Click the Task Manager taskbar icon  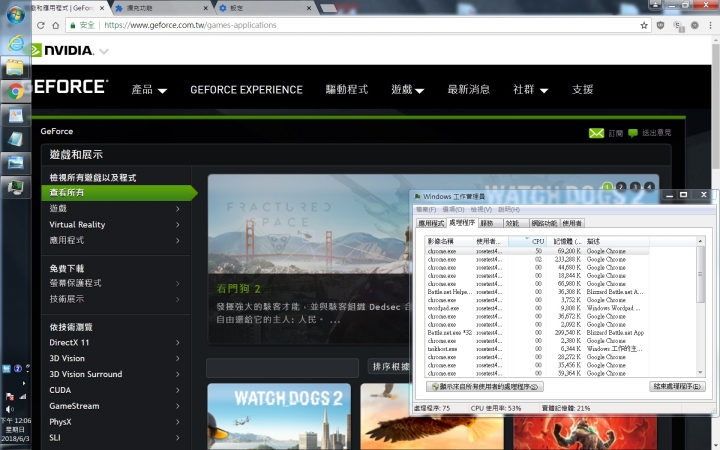[x=15, y=186]
